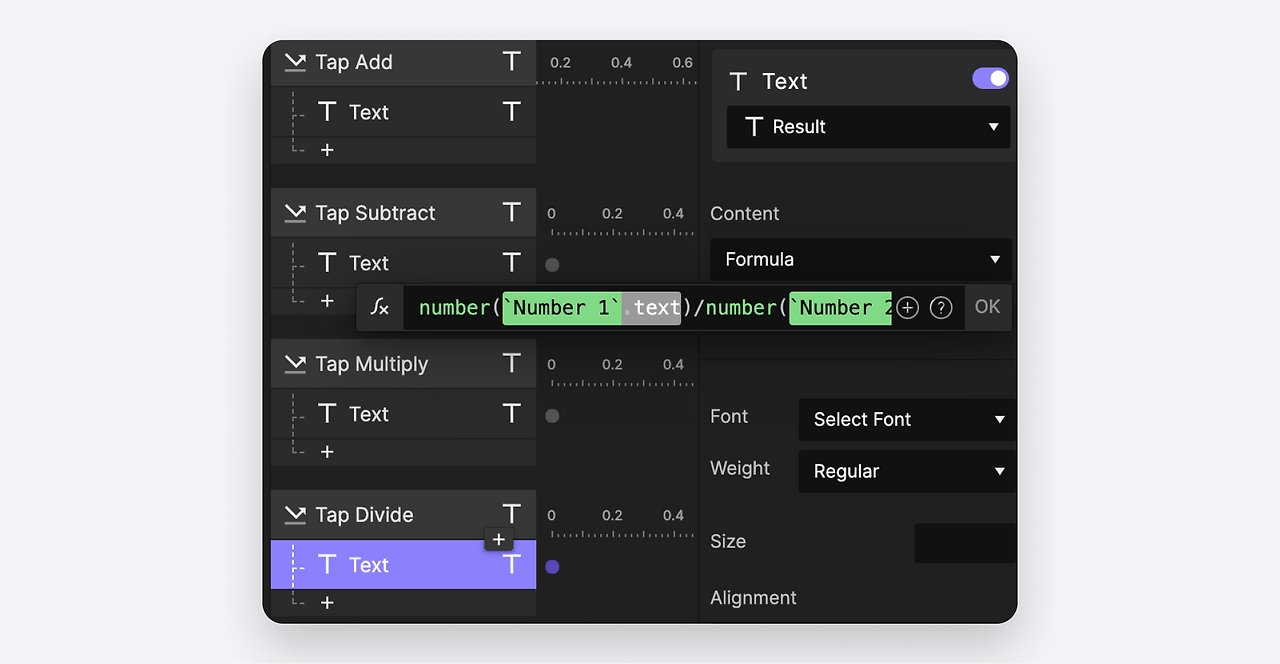Open the Weight Regular dropdown
The image size is (1280, 664).
(907, 472)
